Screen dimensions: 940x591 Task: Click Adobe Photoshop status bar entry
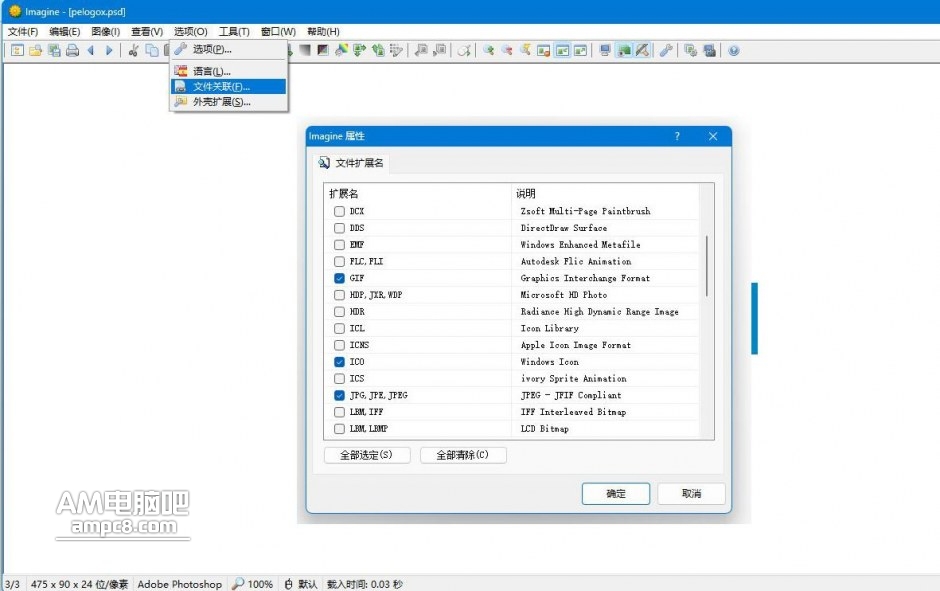coord(179,584)
